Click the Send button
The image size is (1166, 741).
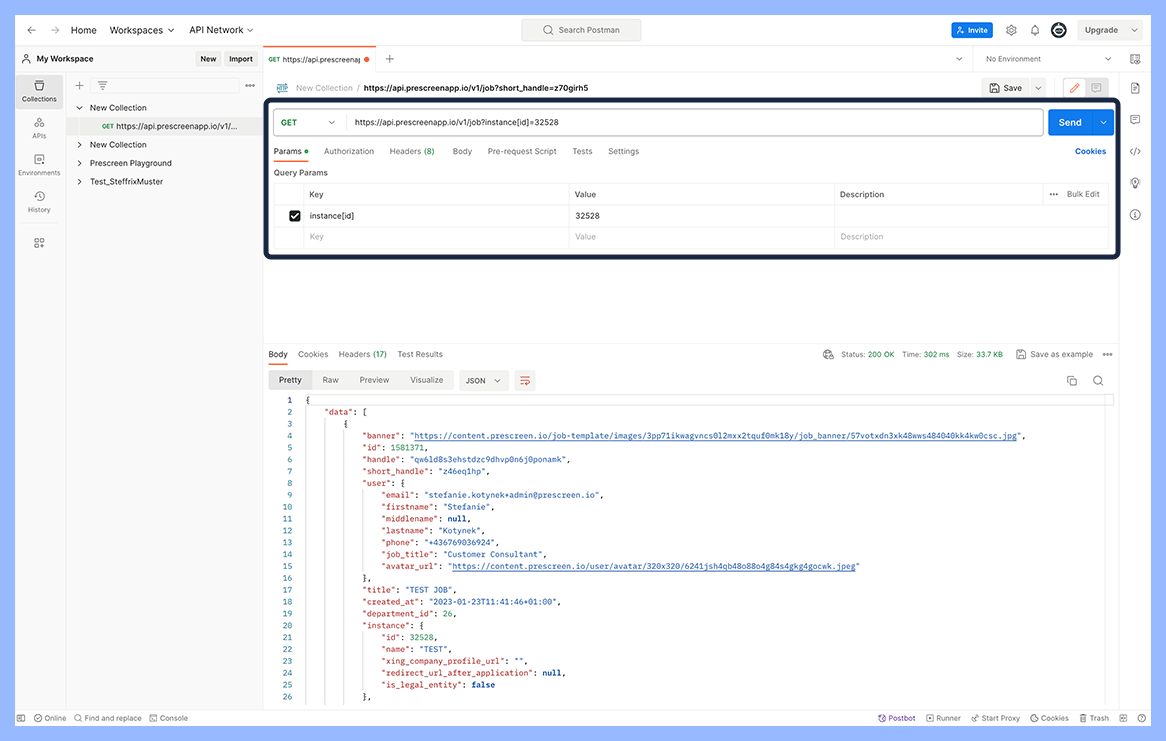click(1070, 123)
